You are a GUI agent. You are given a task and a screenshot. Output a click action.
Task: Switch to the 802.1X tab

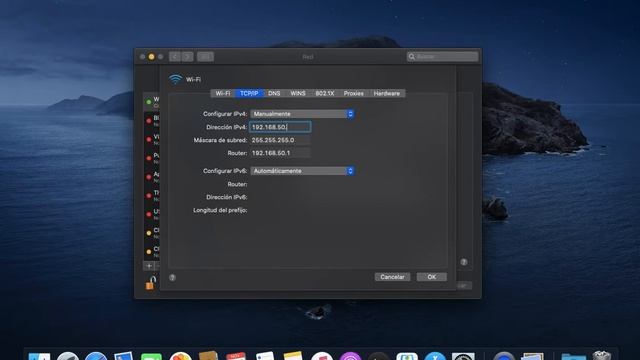324,93
